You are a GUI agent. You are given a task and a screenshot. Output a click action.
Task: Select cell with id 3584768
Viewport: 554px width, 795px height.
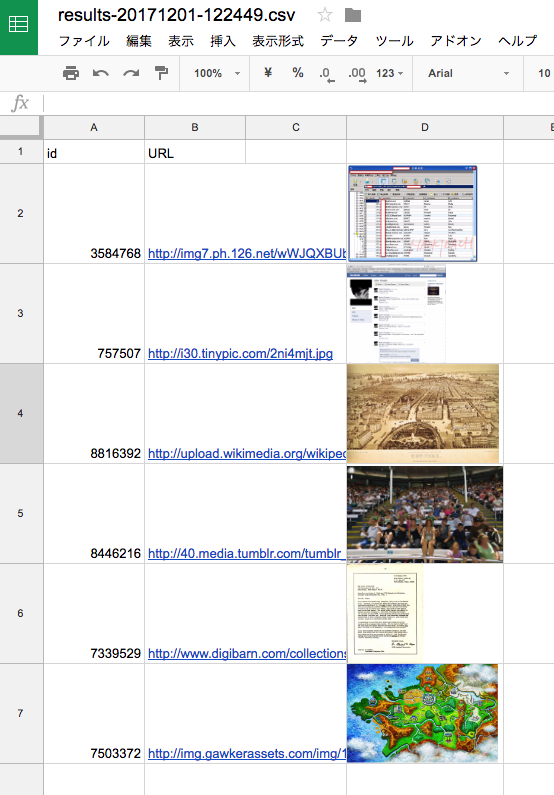tap(94, 213)
